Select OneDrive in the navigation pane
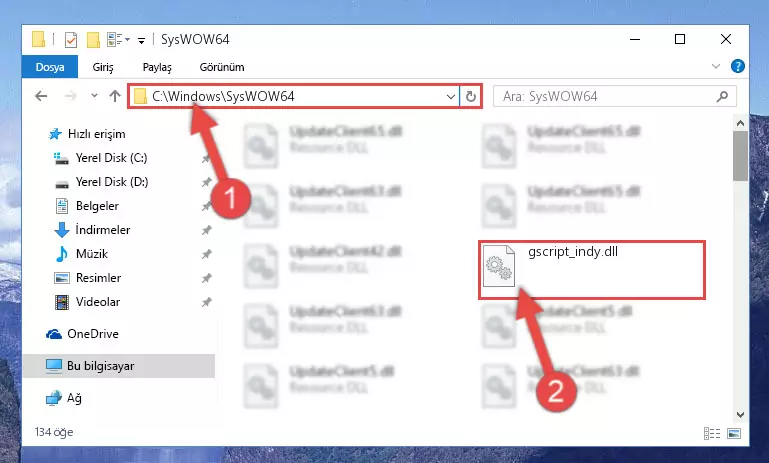Viewport: 769px width, 463px height. pyautogui.click(x=93, y=334)
